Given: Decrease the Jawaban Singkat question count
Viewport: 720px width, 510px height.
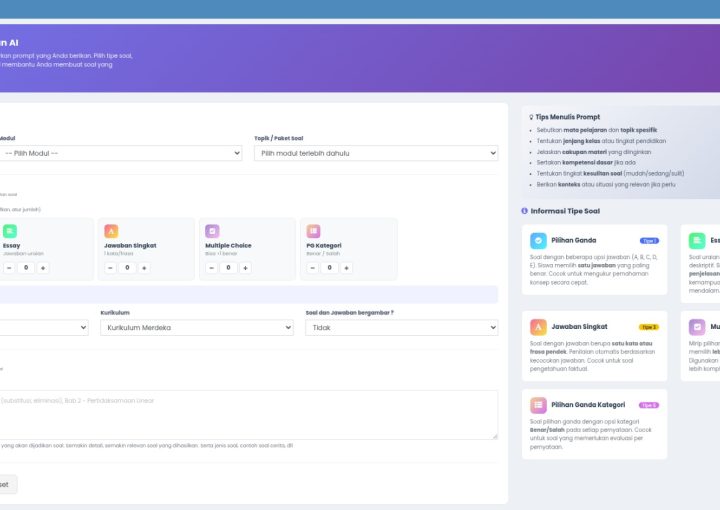Looking at the screenshot, I should pyautogui.click(x=110, y=268).
